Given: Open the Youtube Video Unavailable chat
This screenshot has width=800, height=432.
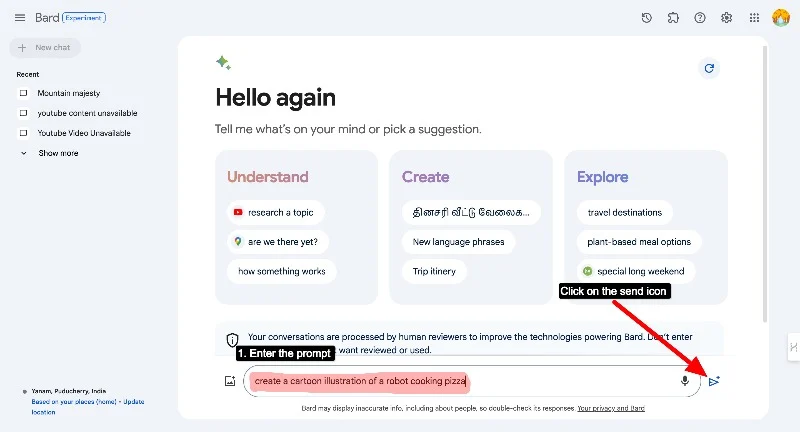Looking at the screenshot, I should (83, 133).
